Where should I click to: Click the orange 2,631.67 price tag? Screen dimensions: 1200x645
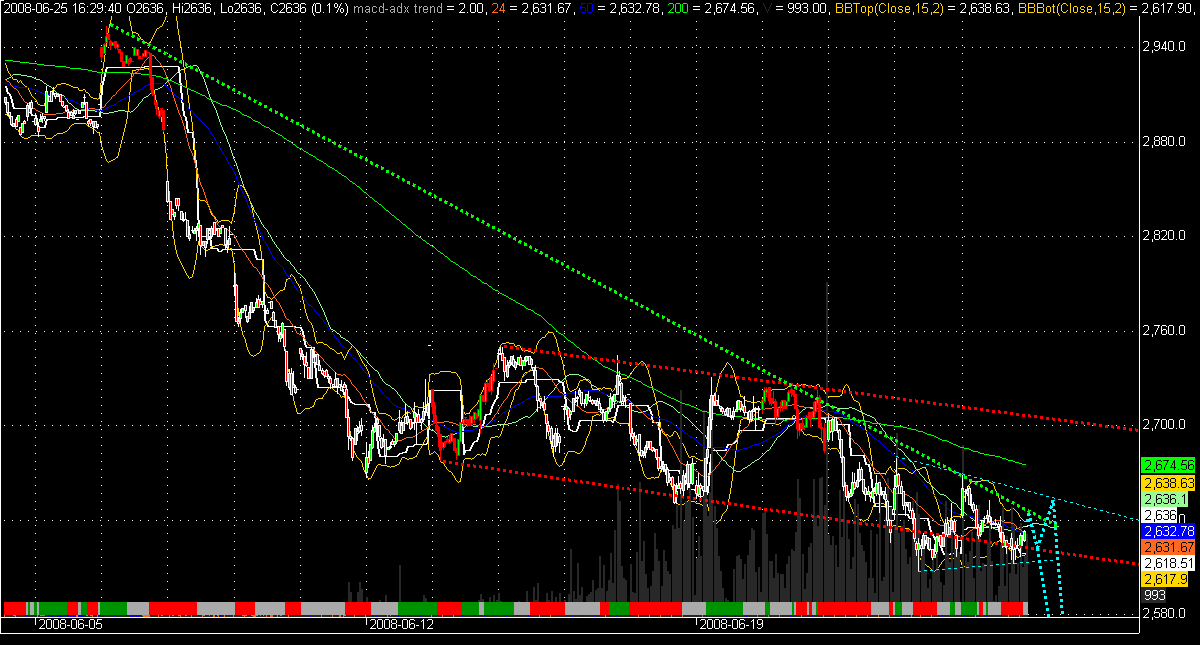tap(1168, 547)
